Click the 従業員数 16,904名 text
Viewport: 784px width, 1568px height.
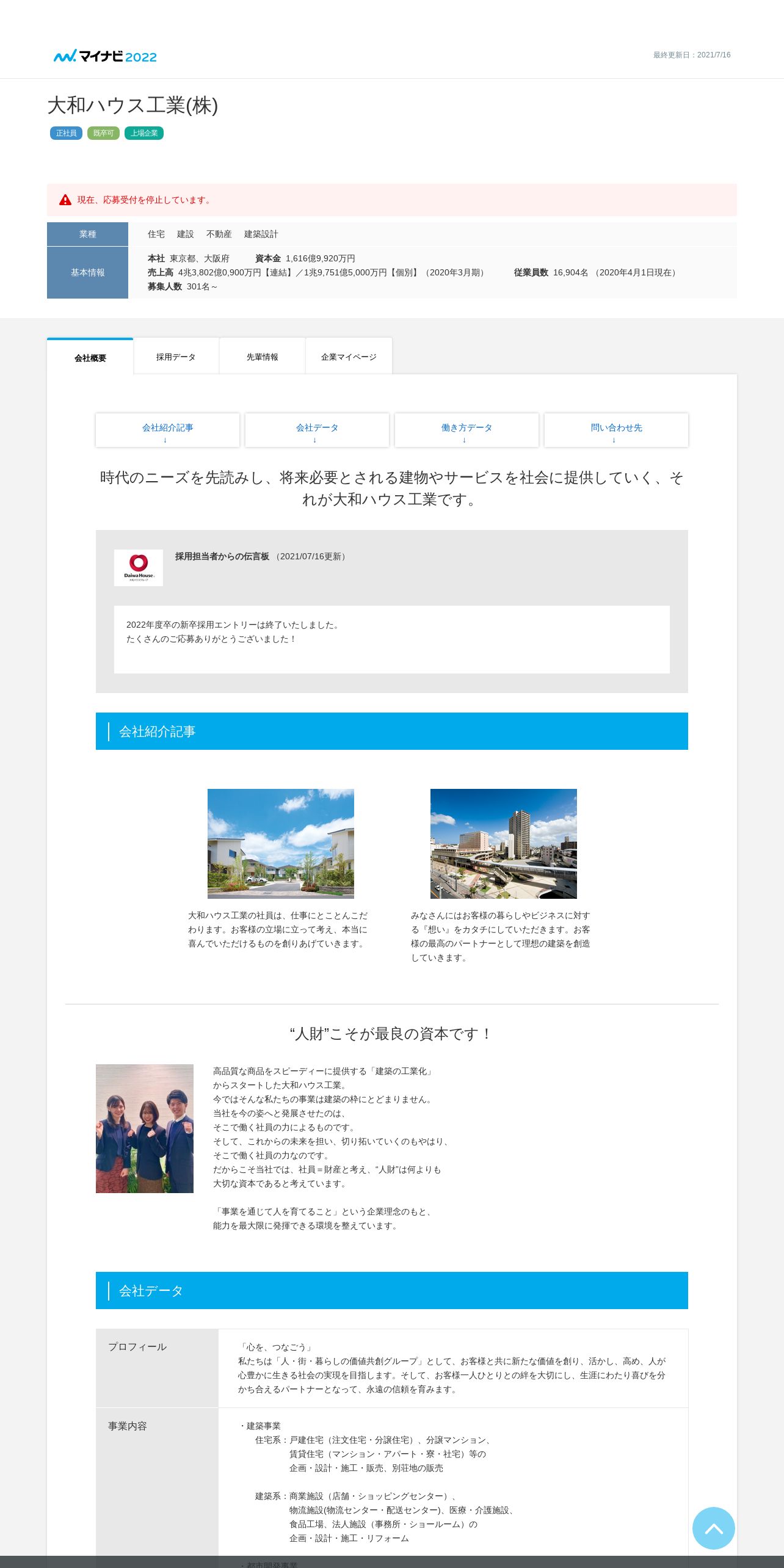point(595,272)
